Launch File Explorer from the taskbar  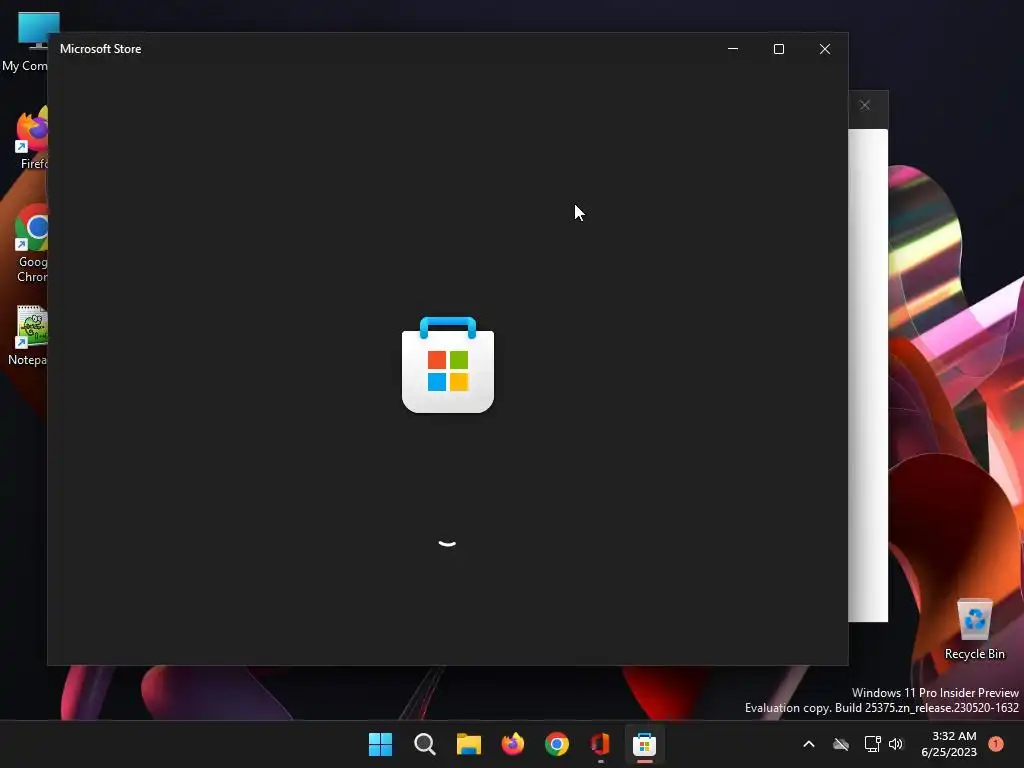(x=468, y=744)
